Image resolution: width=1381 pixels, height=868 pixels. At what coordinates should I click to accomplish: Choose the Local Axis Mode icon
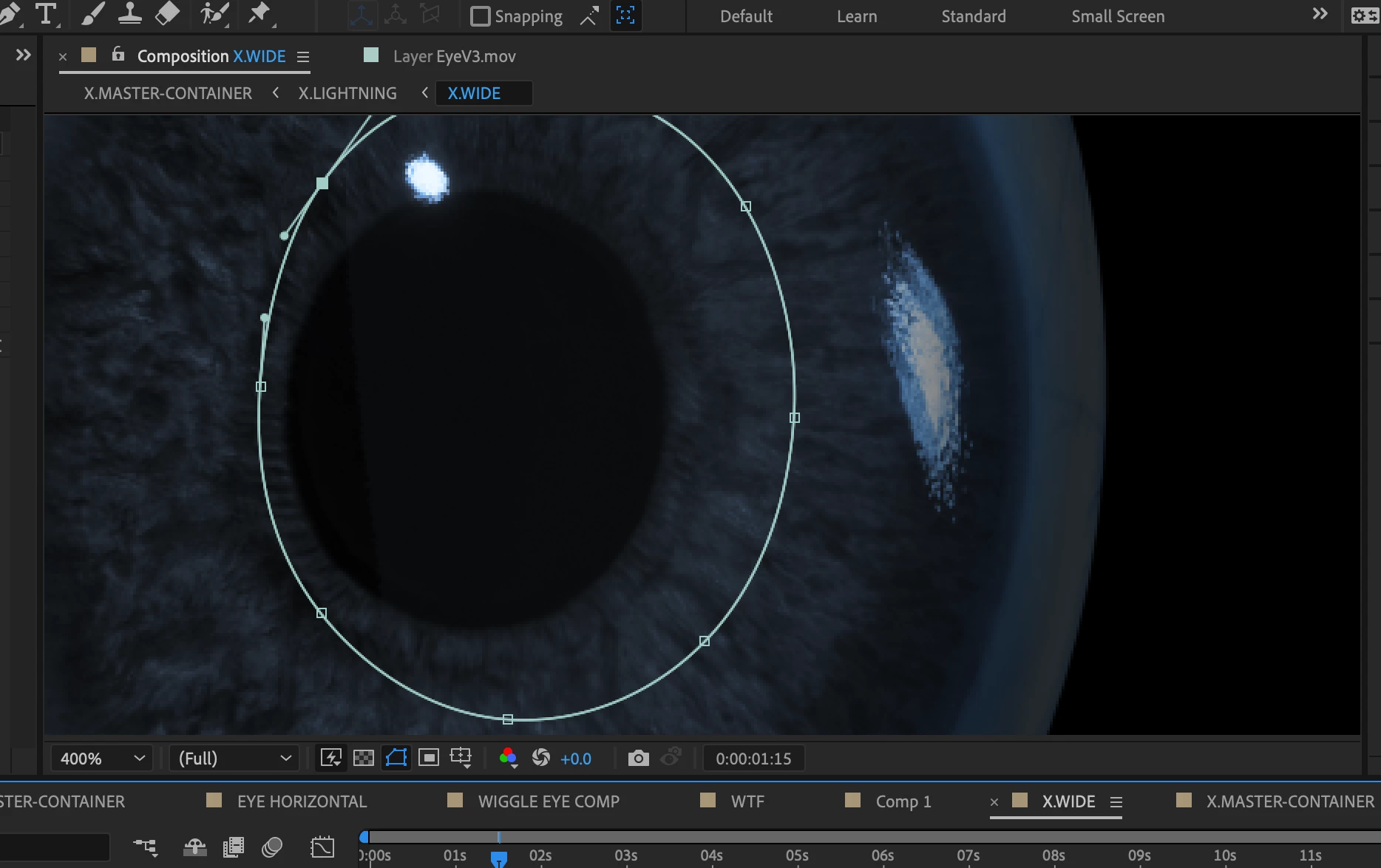361,16
